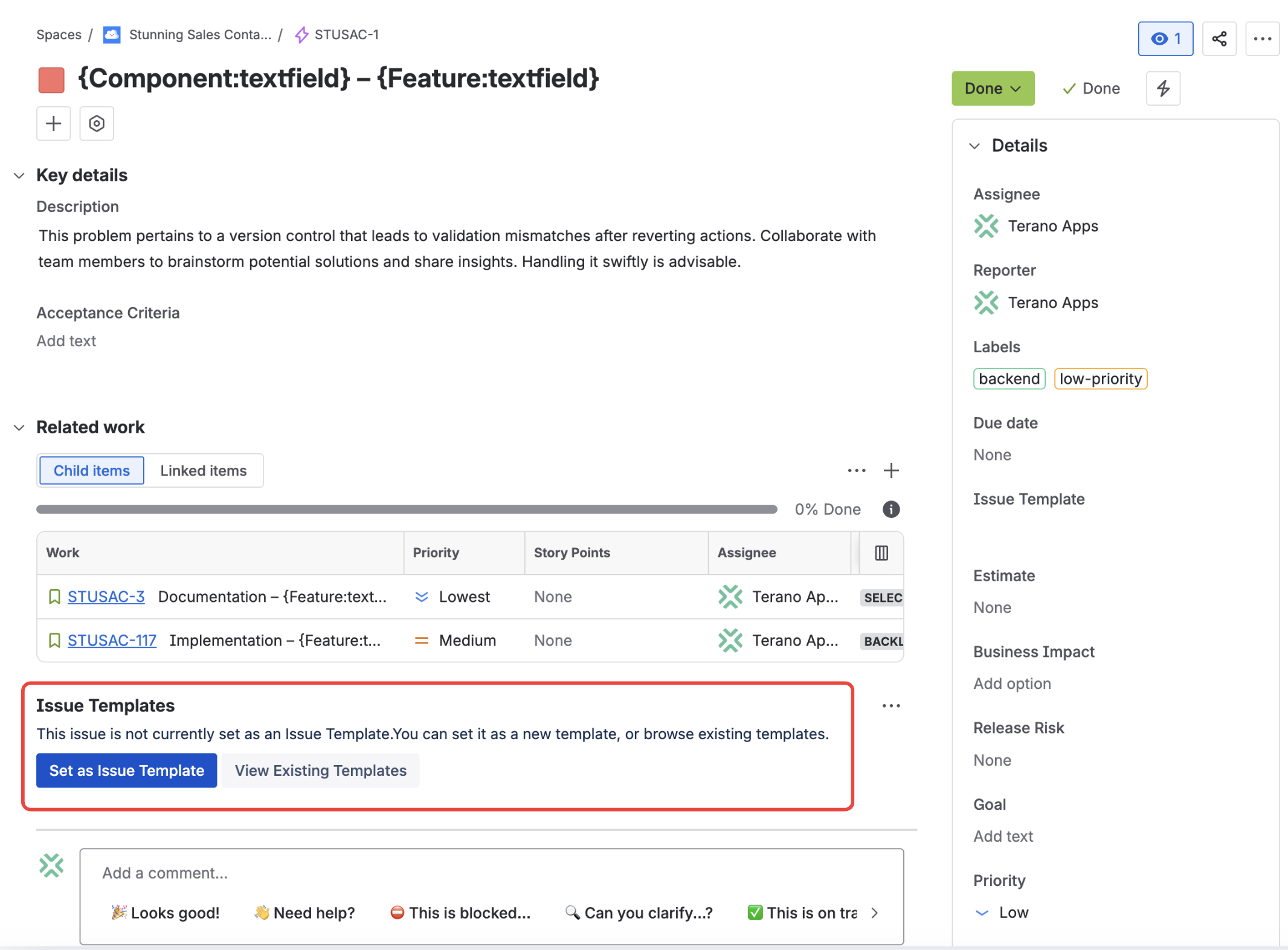This screenshot has height=950, width=1288.
Task: Click Set as Issue Template
Action: (x=126, y=770)
